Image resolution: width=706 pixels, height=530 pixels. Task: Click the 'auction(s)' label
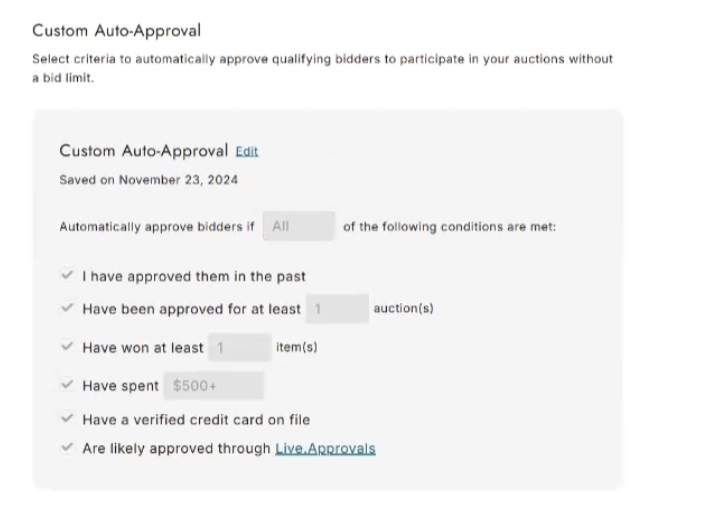pyautogui.click(x=403, y=308)
